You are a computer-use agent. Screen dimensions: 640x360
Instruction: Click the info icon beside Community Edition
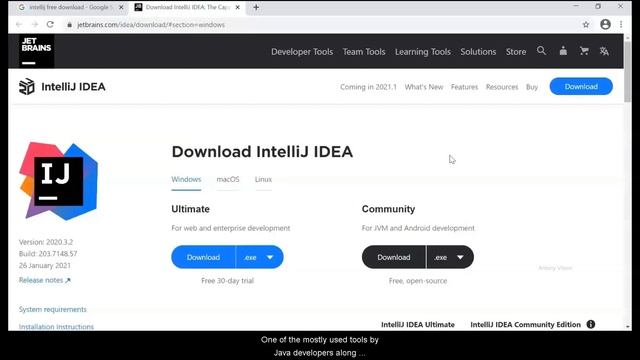click(591, 324)
